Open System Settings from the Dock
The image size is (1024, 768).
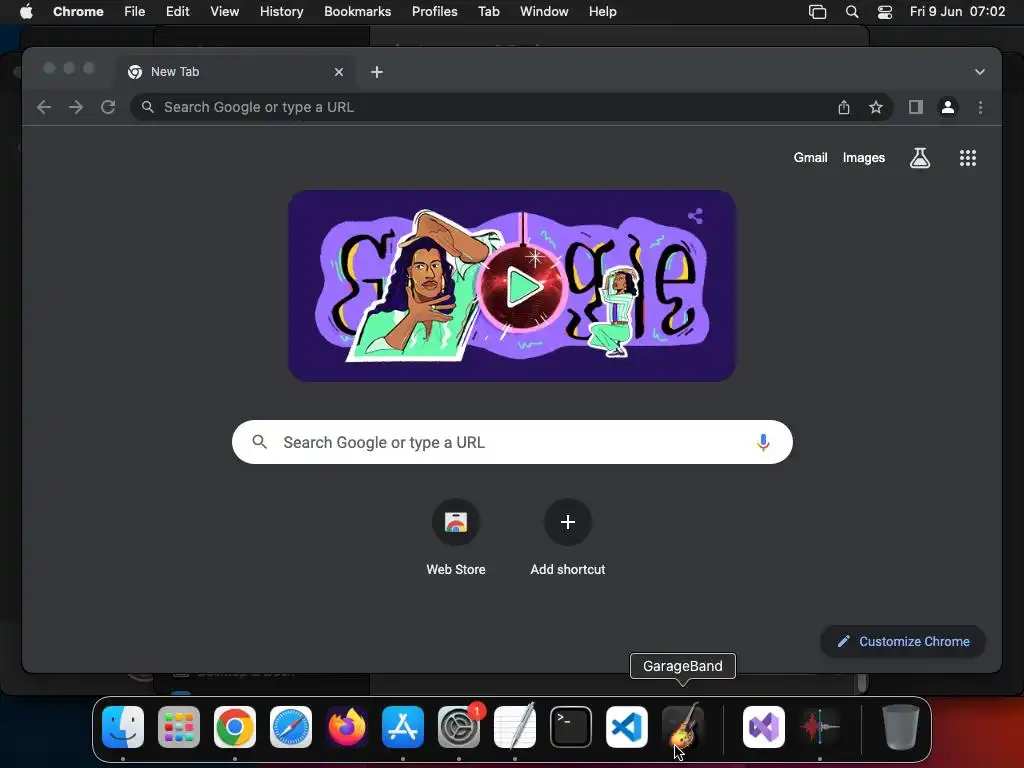pyautogui.click(x=459, y=727)
